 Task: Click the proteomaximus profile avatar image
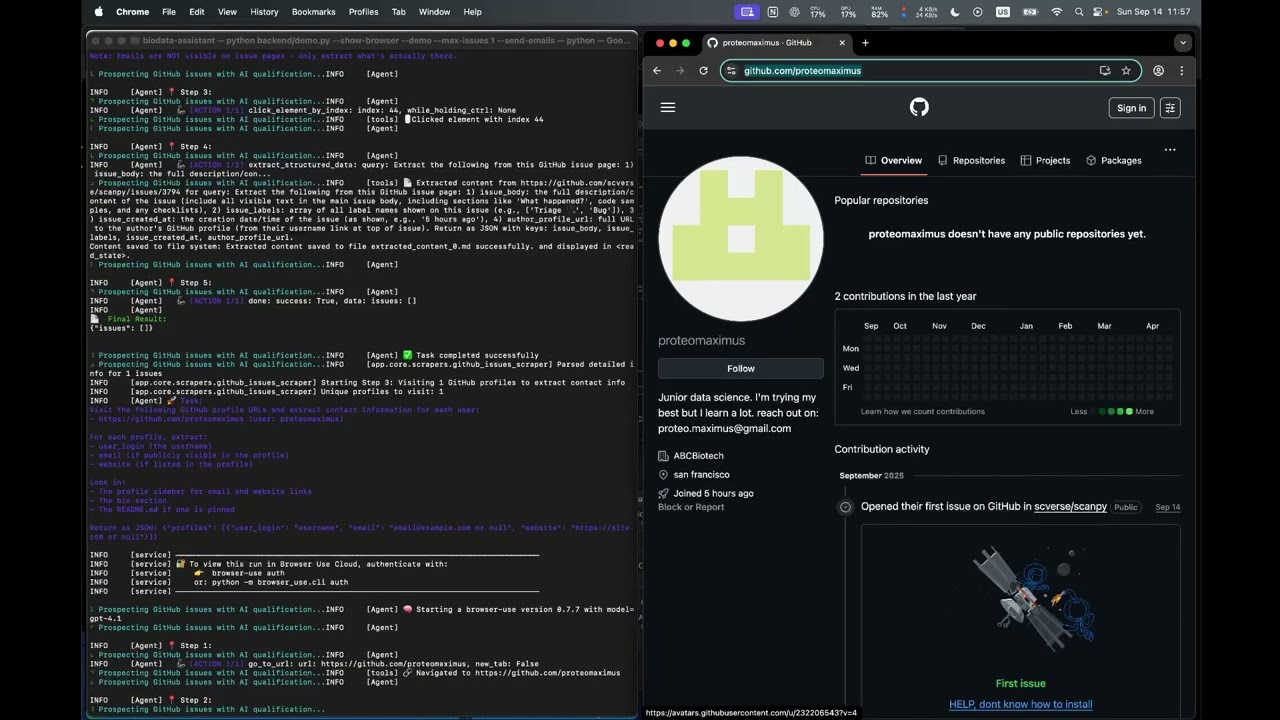(741, 239)
